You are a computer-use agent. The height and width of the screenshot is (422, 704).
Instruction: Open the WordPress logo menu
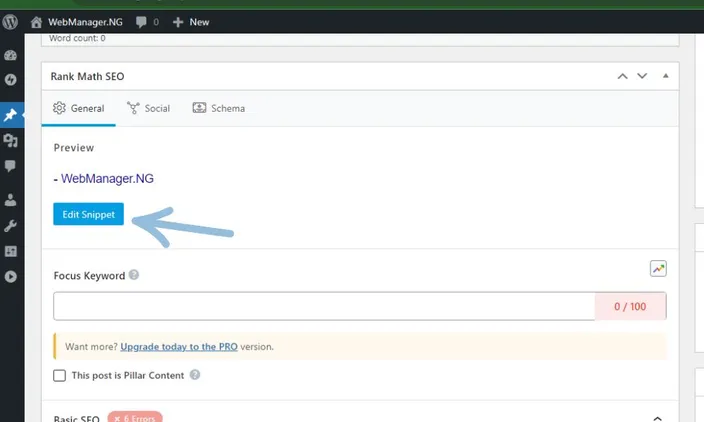tap(10, 22)
